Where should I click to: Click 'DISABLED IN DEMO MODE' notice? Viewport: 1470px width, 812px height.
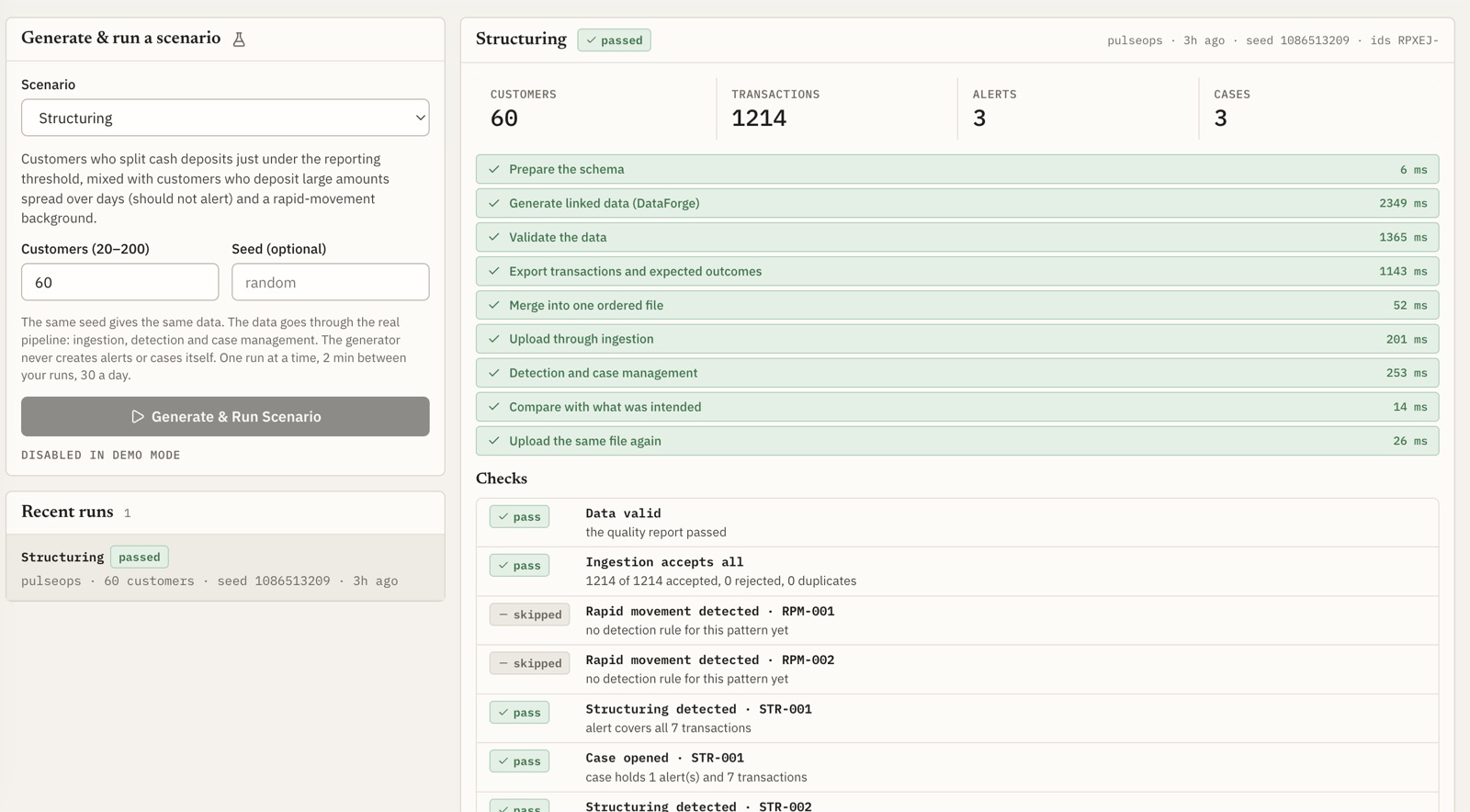(101, 455)
